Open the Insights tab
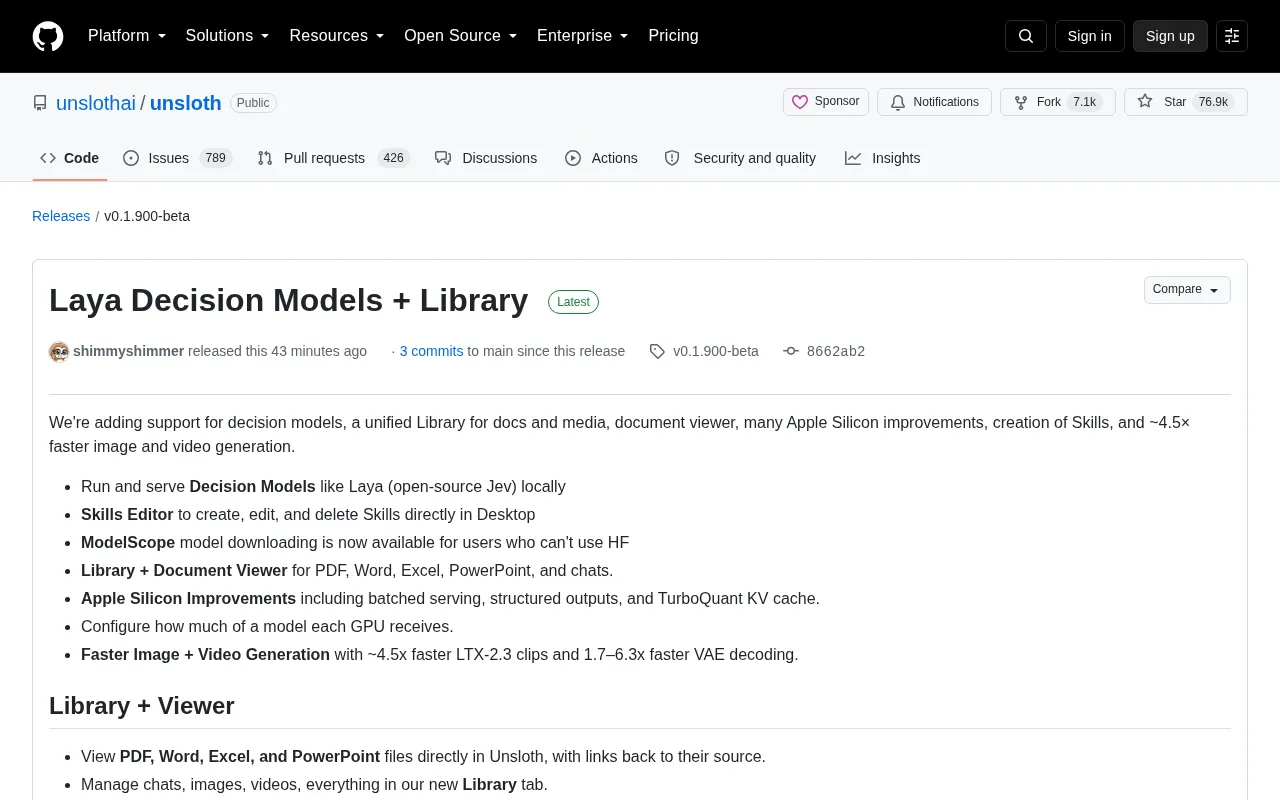 pos(882,158)
